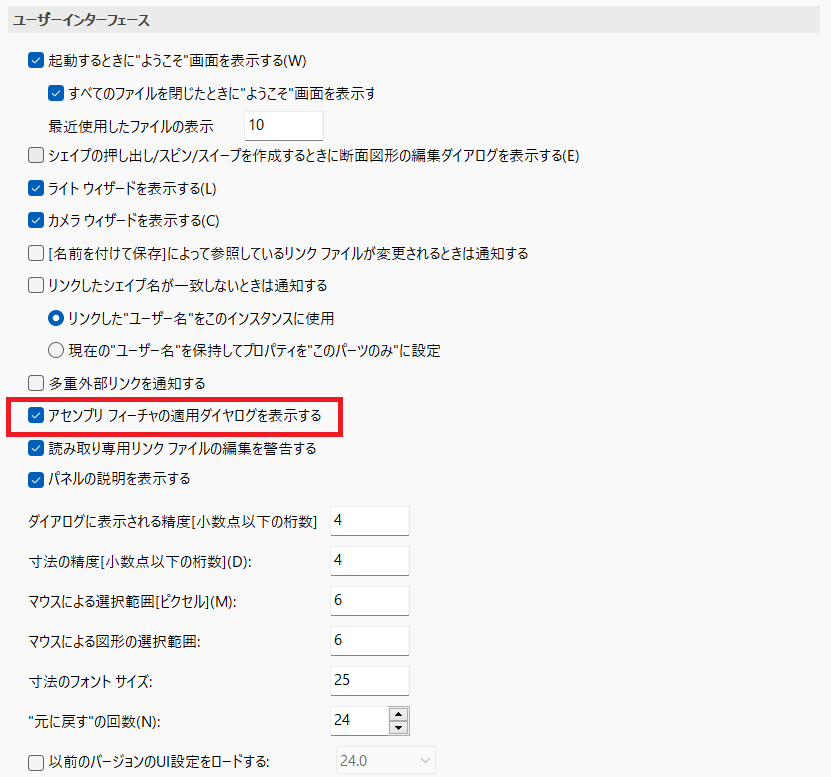The height and width of the screenshot is (777, 831).
Task: Enable notification for mismatched linked shape names
Action: click(x=35, y=285)
